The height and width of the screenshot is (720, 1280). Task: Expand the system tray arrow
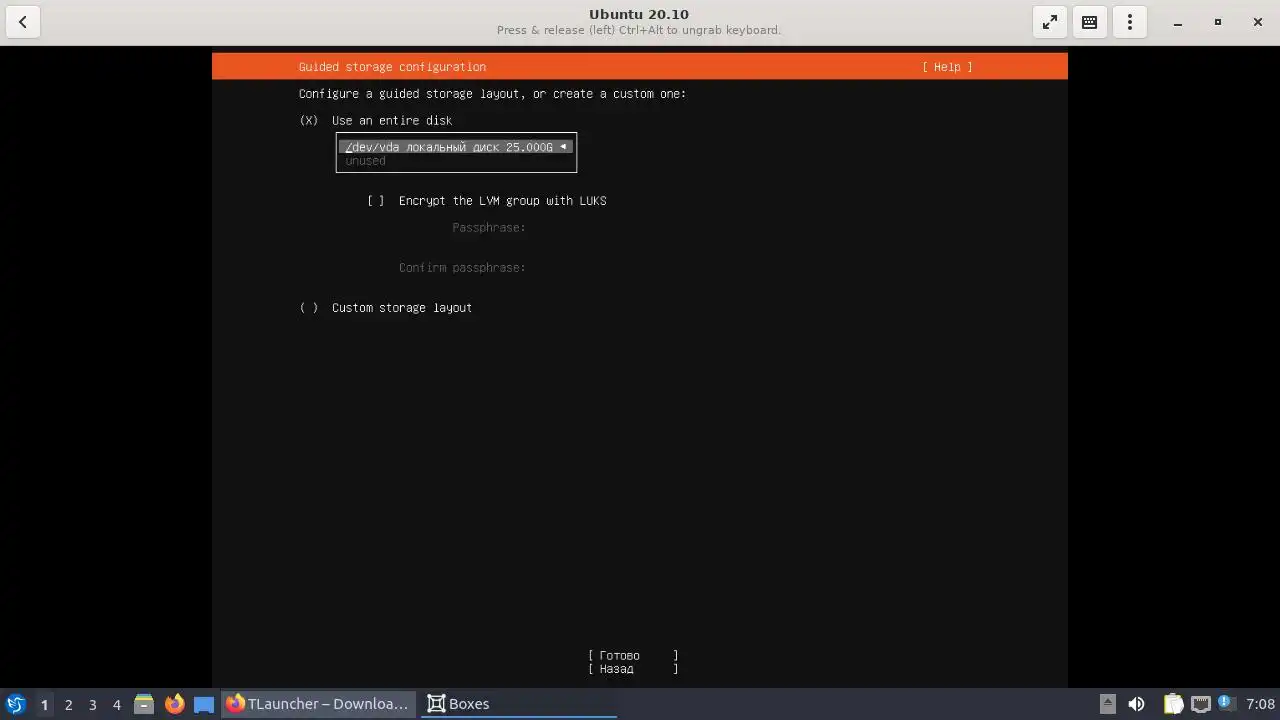[1108, 704]
